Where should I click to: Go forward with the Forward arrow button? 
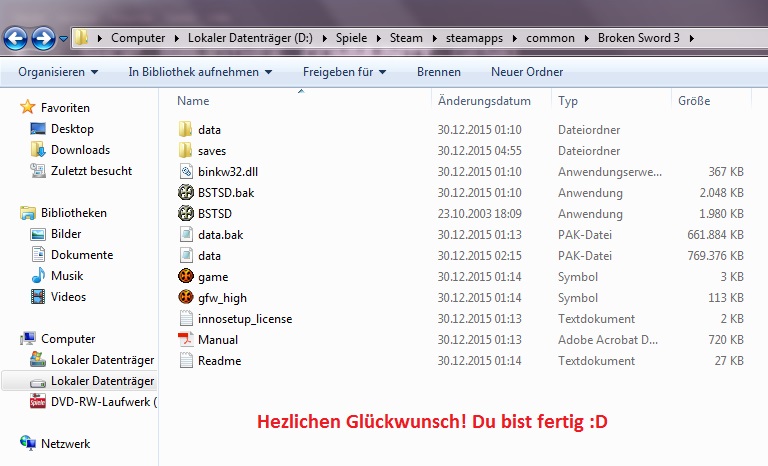click(x=43, y=38)
